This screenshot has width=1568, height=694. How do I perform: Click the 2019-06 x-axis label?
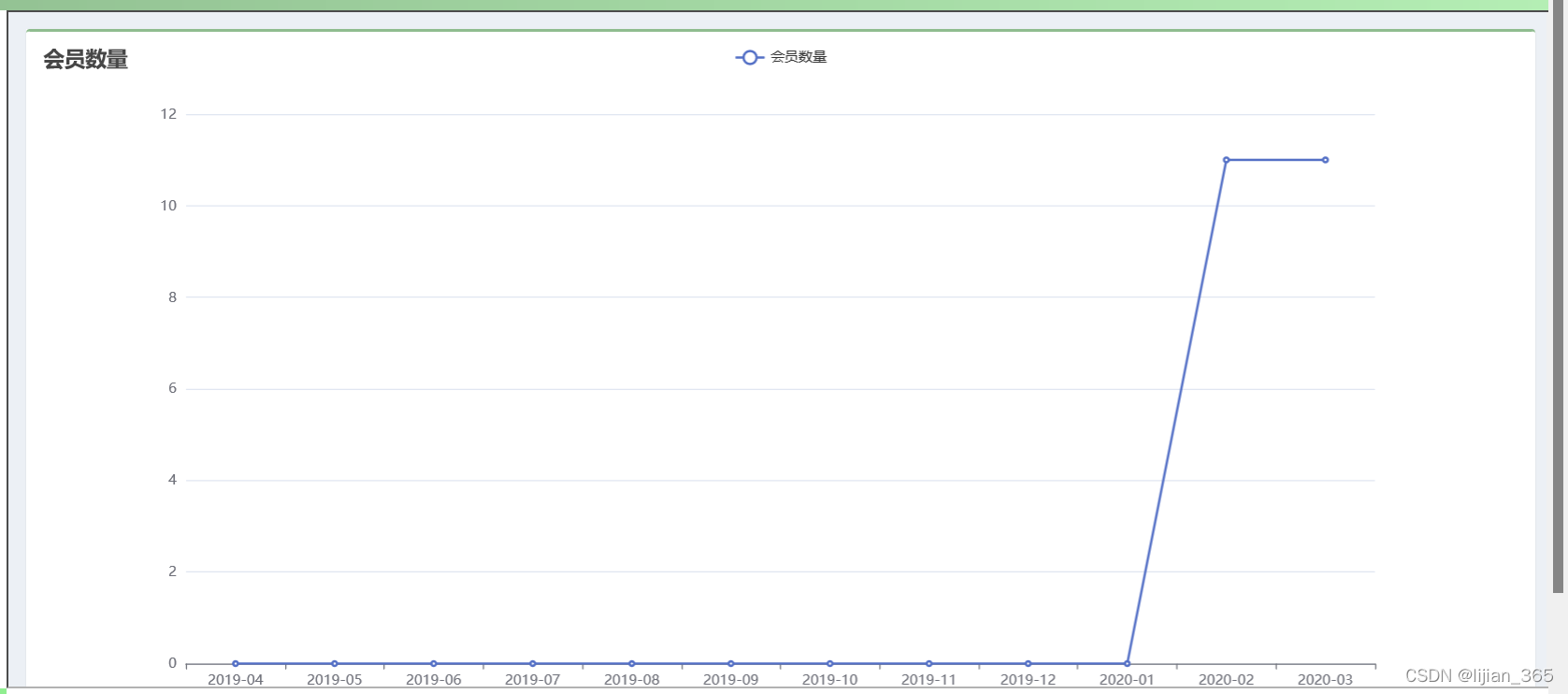coord(433,680)
